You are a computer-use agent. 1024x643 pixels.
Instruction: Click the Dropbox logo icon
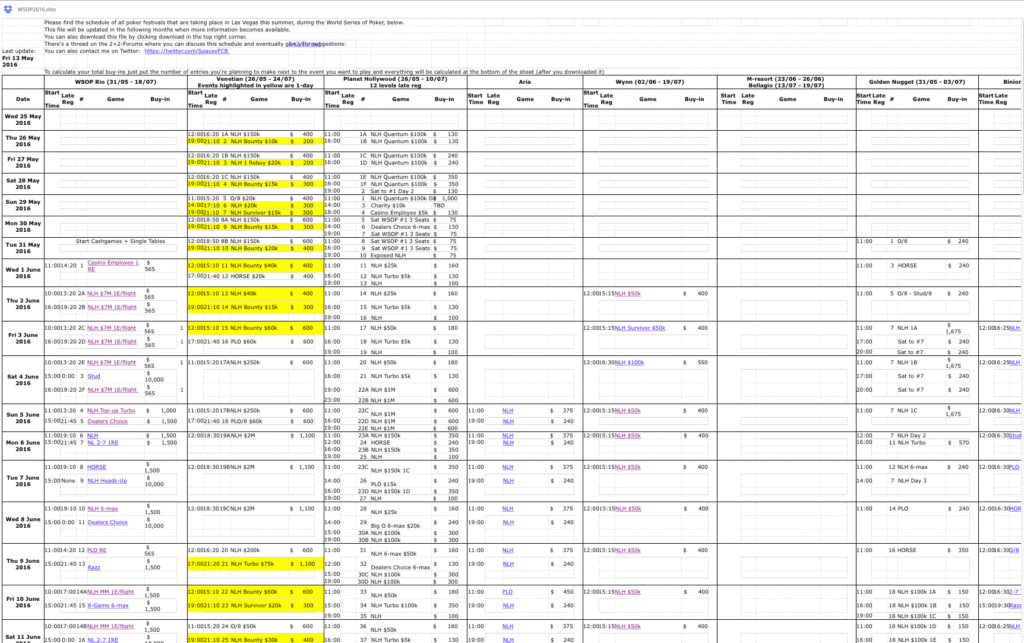(x=8, y=7)
